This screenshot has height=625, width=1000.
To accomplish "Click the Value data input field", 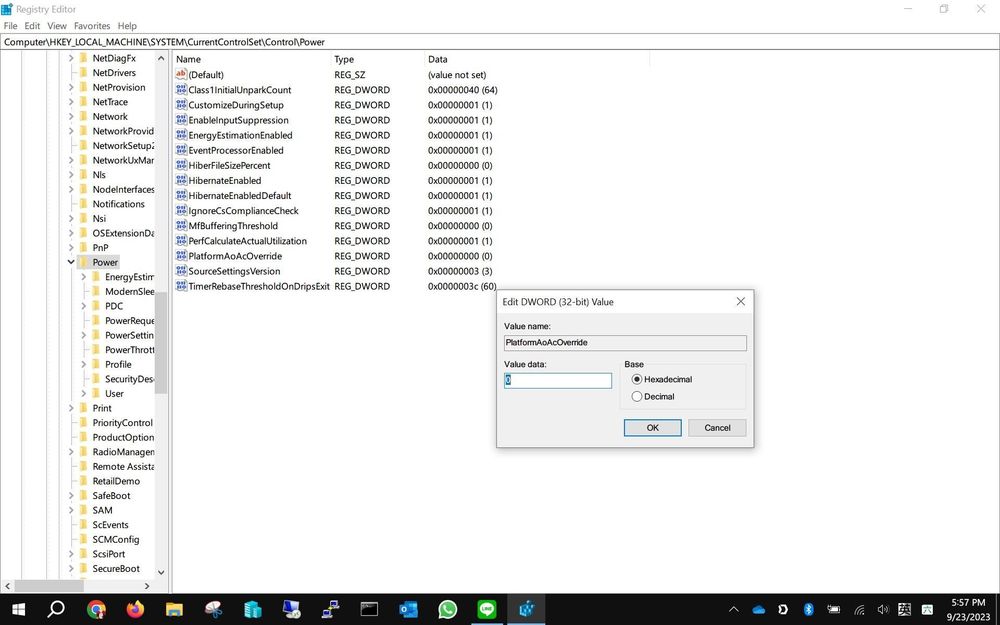I will point(558,381).
